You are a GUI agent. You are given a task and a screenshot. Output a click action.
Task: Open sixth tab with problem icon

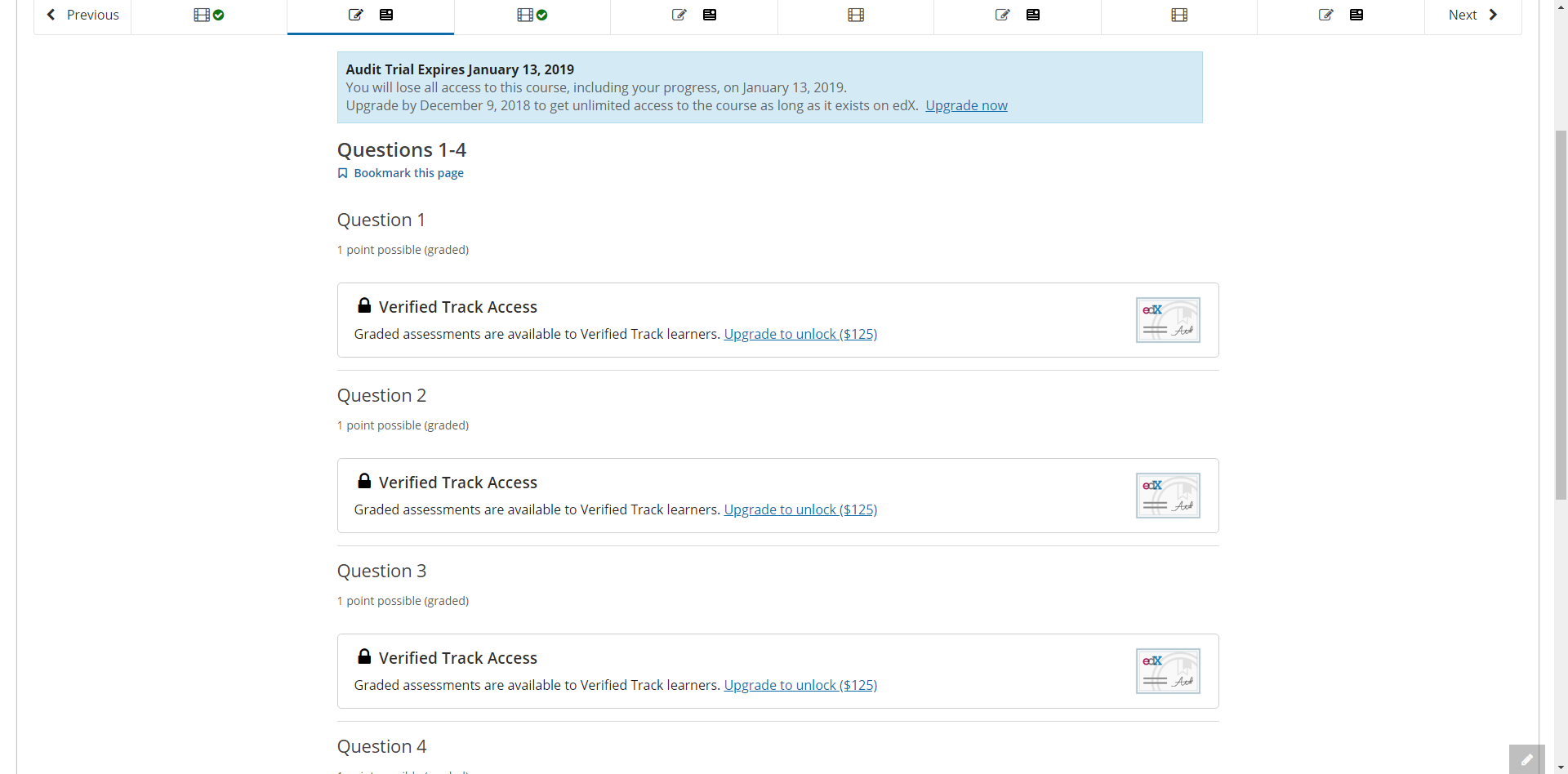pos(1018,16)
